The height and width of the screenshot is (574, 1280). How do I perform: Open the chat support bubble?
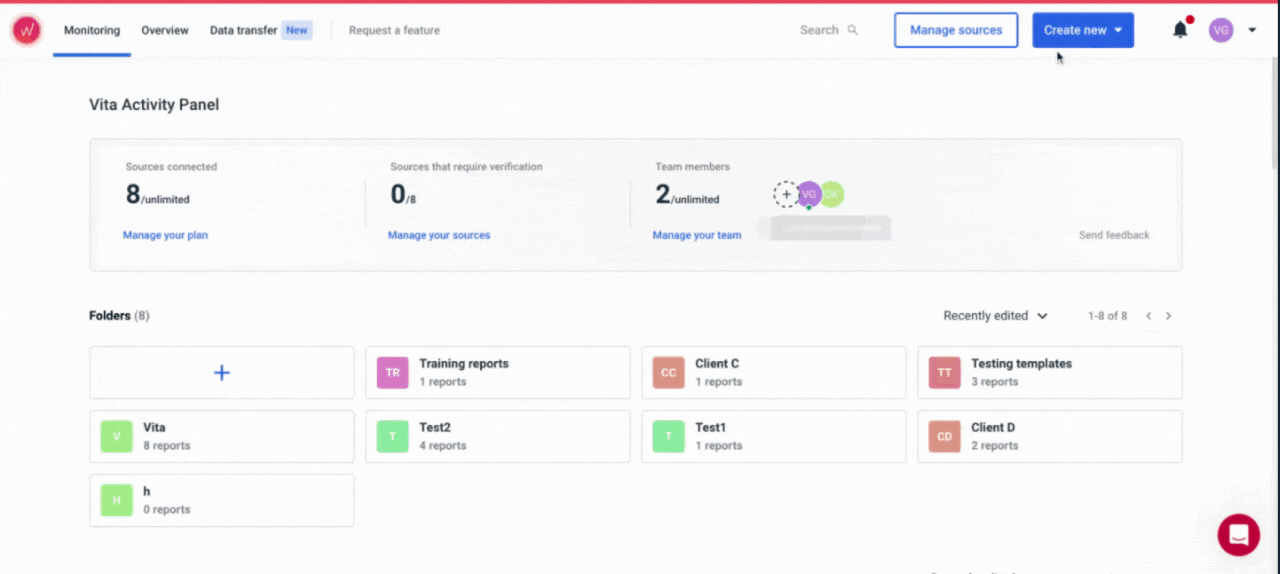click(x=1238, y=535)
